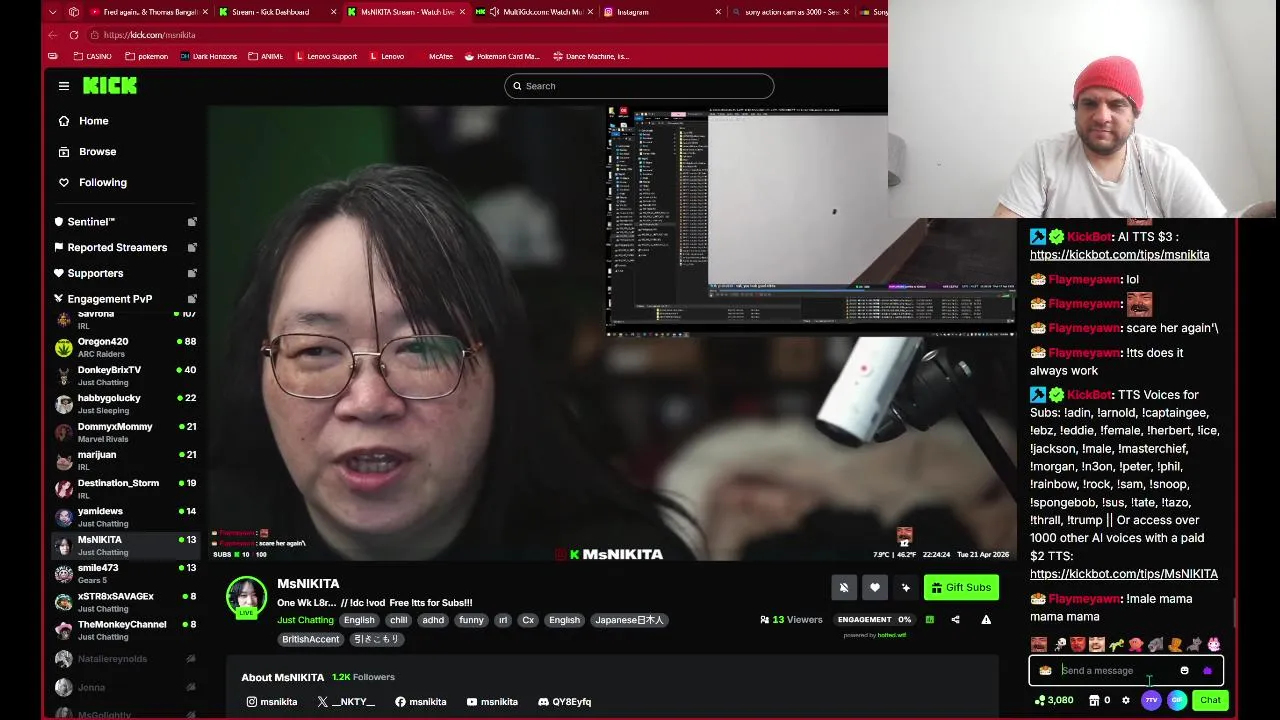Click the Just Chatting category link
This screenshot has height=720, width=1280.
click(x=305, y=620)
